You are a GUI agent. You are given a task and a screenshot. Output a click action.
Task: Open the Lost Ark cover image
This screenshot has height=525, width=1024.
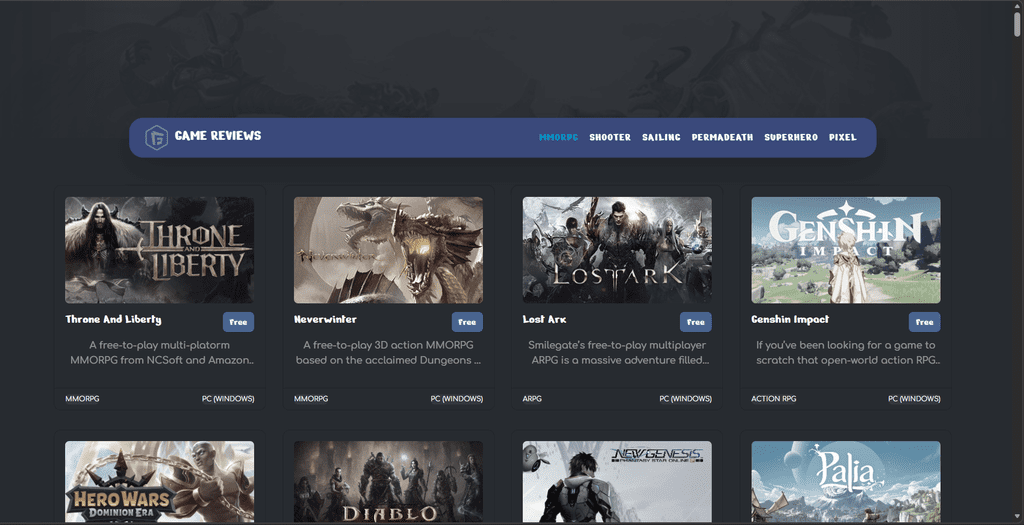617,250
